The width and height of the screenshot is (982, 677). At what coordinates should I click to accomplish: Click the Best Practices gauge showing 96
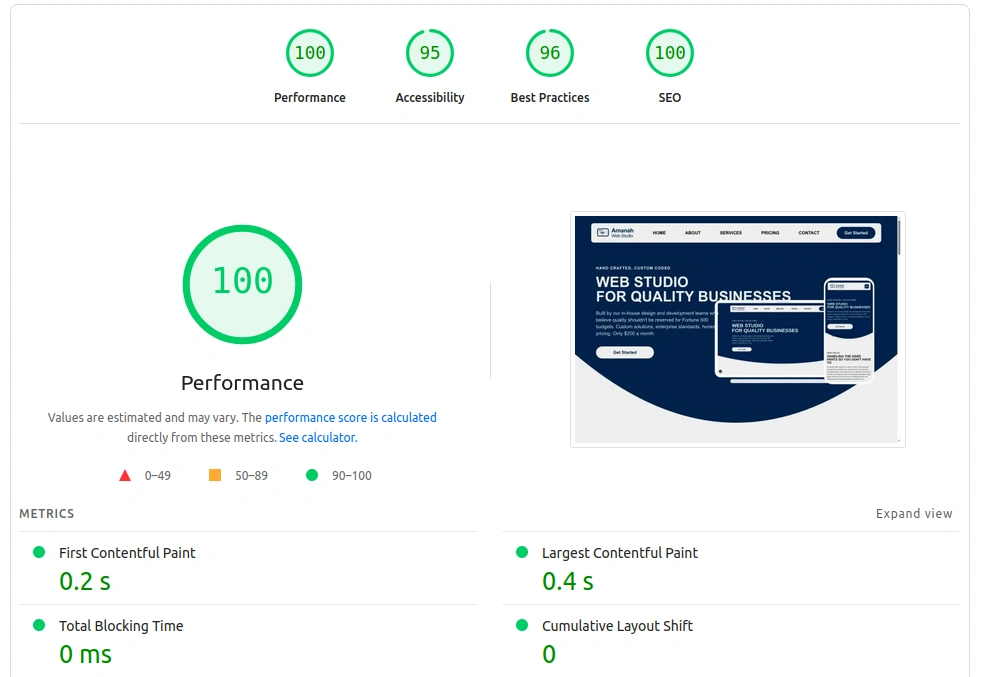tap(550, 53)
